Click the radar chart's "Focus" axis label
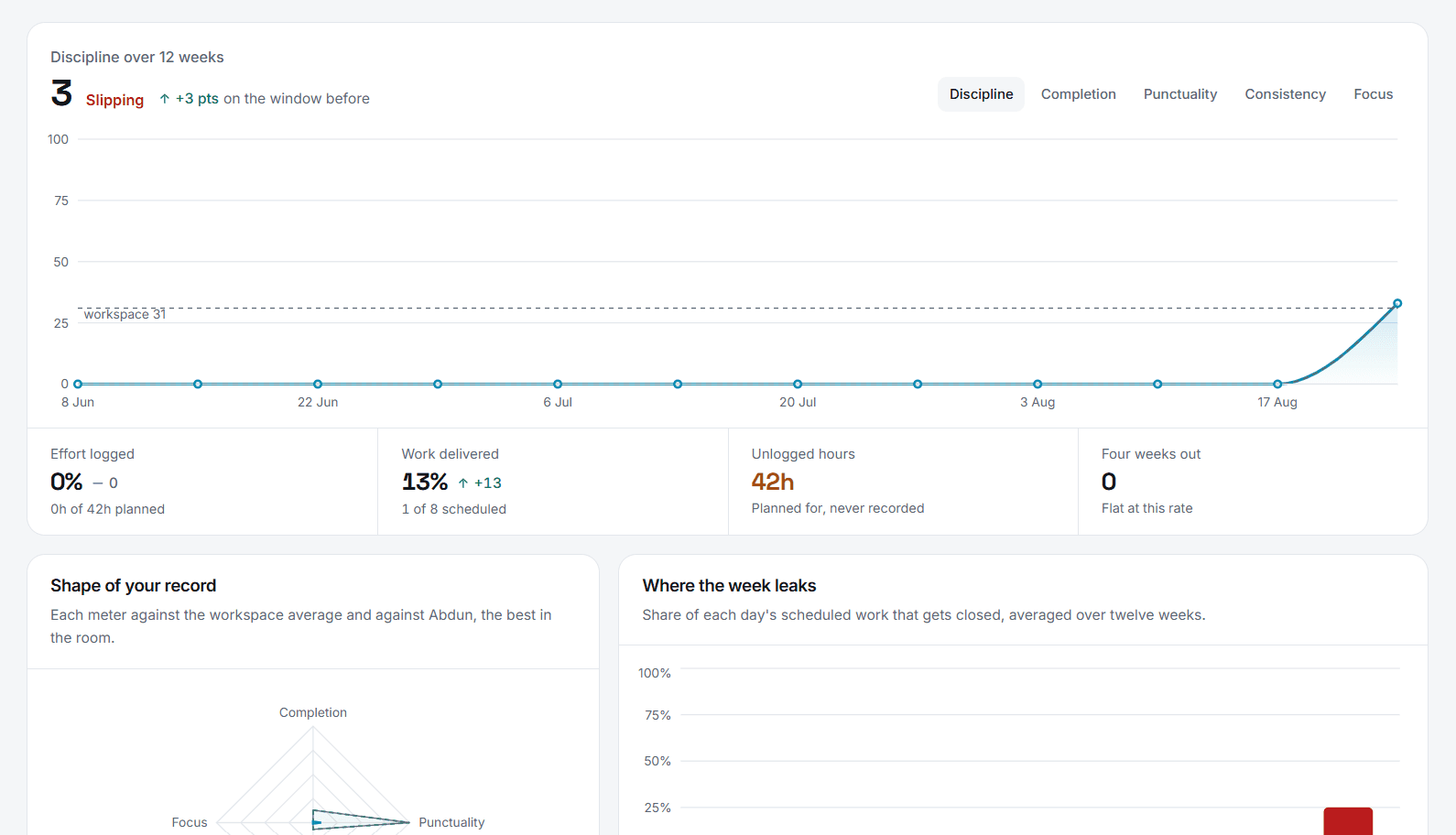This screenshot has width=1456, height=835. pos(190,822)
